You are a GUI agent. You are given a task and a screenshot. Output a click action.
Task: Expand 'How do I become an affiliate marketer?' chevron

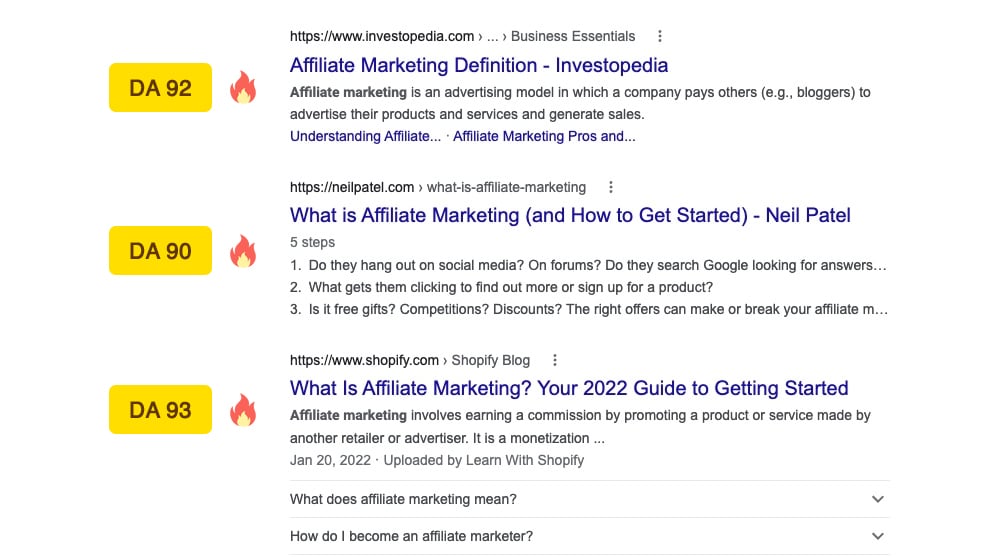[x=877, y=537]
